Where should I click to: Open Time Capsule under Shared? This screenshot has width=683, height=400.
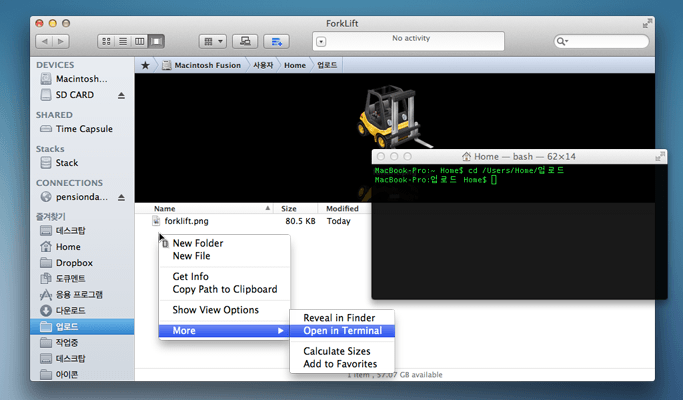(76, 129)
